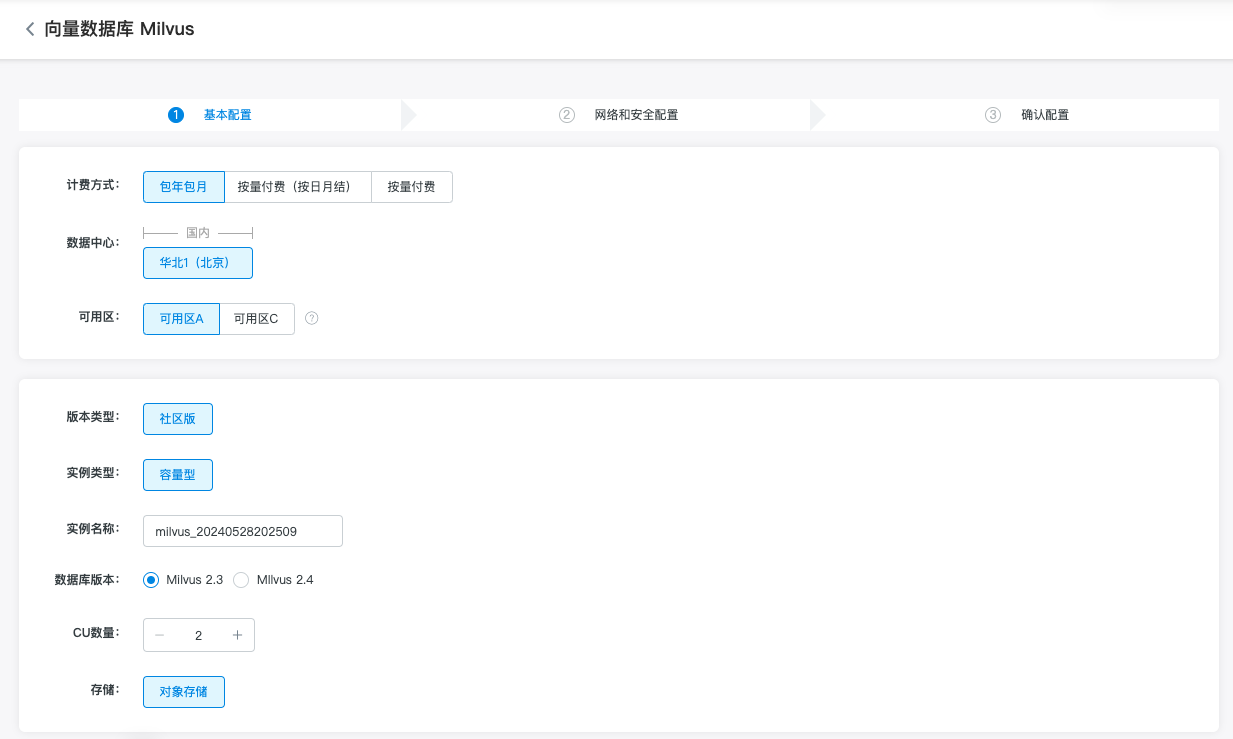Select the 容量型 instance type
1233x739 pixels.
click(x=178, y=475)
